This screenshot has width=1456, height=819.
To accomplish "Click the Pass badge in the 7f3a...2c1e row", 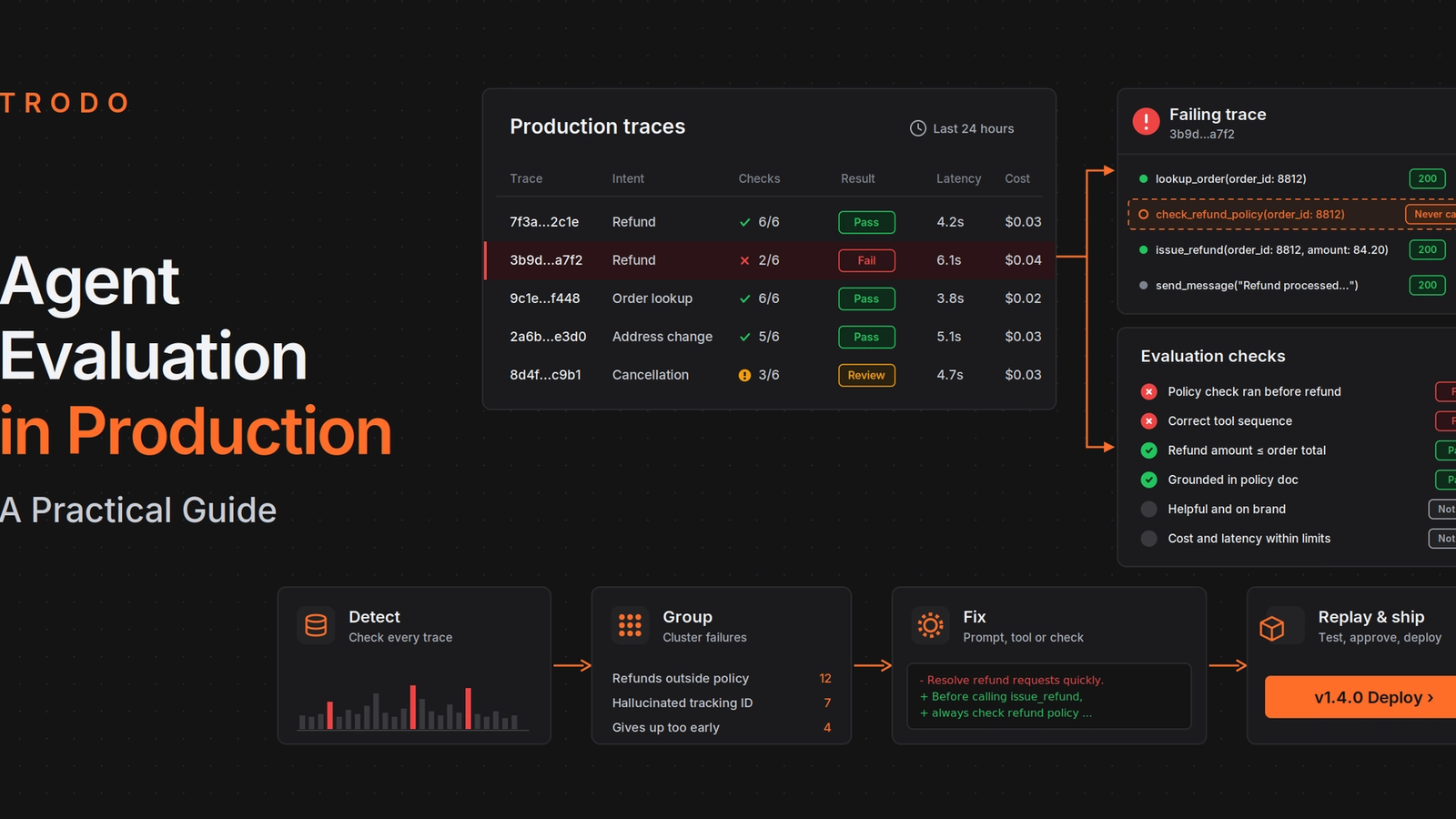I will point(866,222).
